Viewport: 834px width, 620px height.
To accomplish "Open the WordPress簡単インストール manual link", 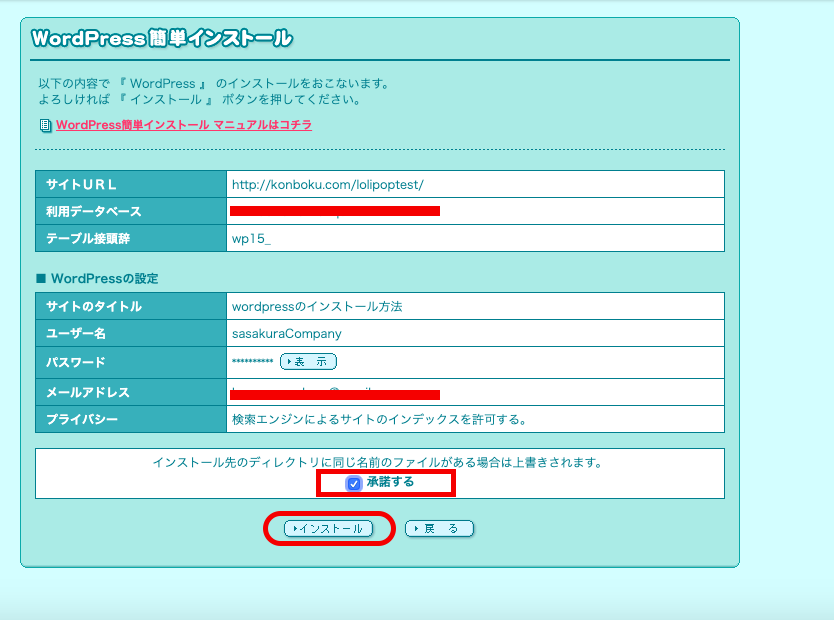I will [x=184, y=125].
